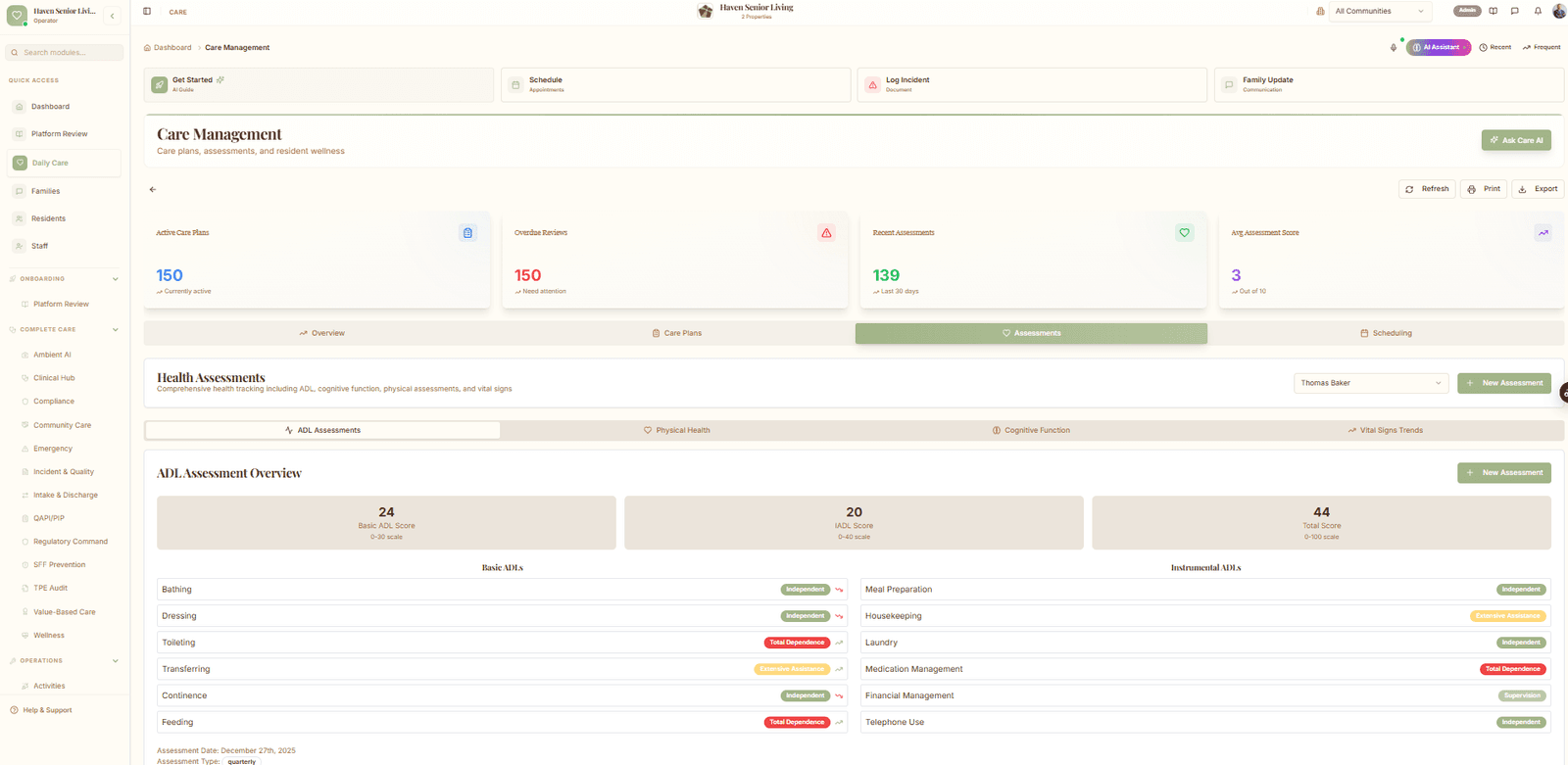Collapse the Complete Care sidebar section
The height and width of the screenshot is (765, 1568).
(x=115, y=330)
